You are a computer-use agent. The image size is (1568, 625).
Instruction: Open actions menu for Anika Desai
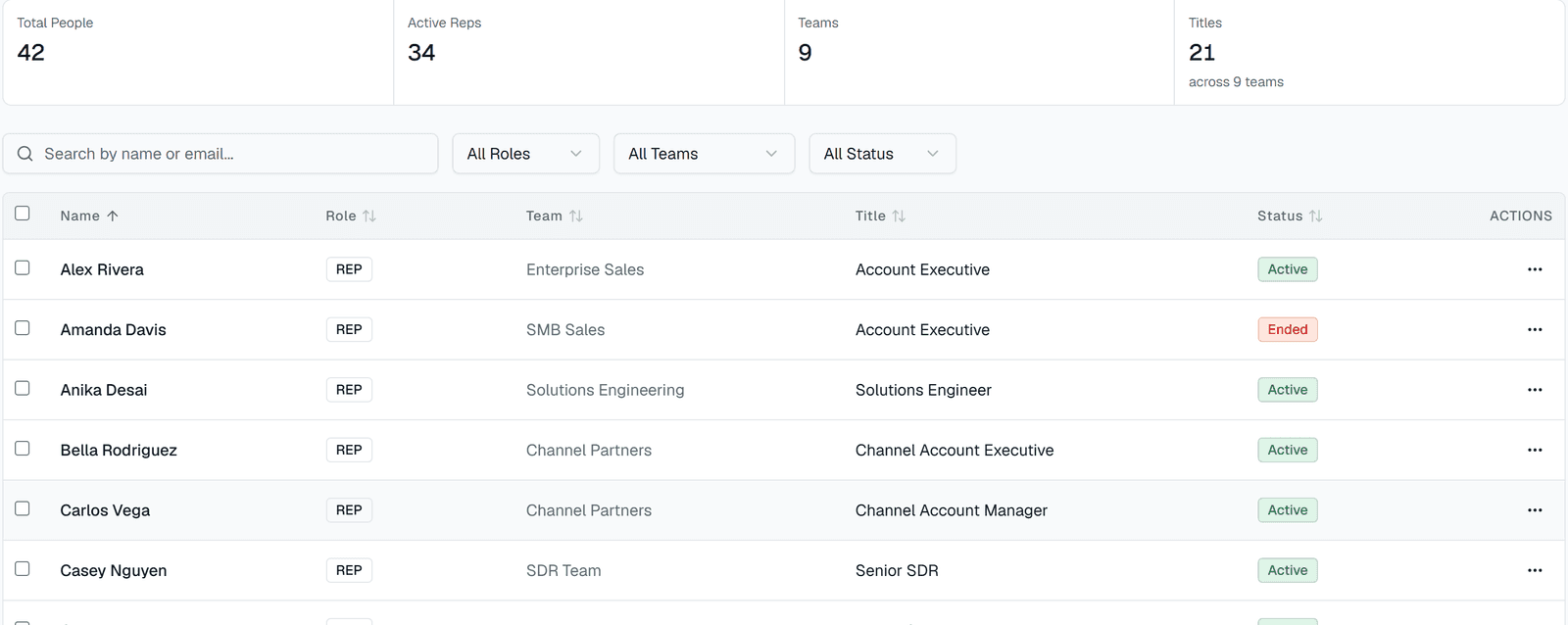(x=1535, y=390)
